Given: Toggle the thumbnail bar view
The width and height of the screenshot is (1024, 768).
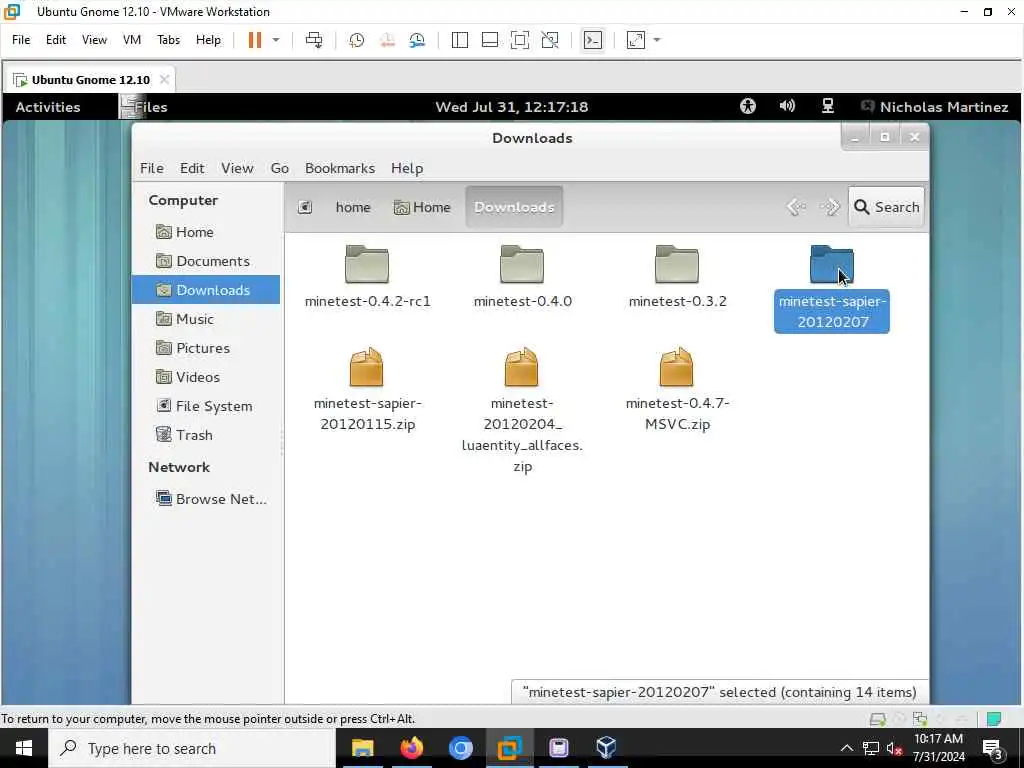Looking at the screenshot, I should click(490, 40).
